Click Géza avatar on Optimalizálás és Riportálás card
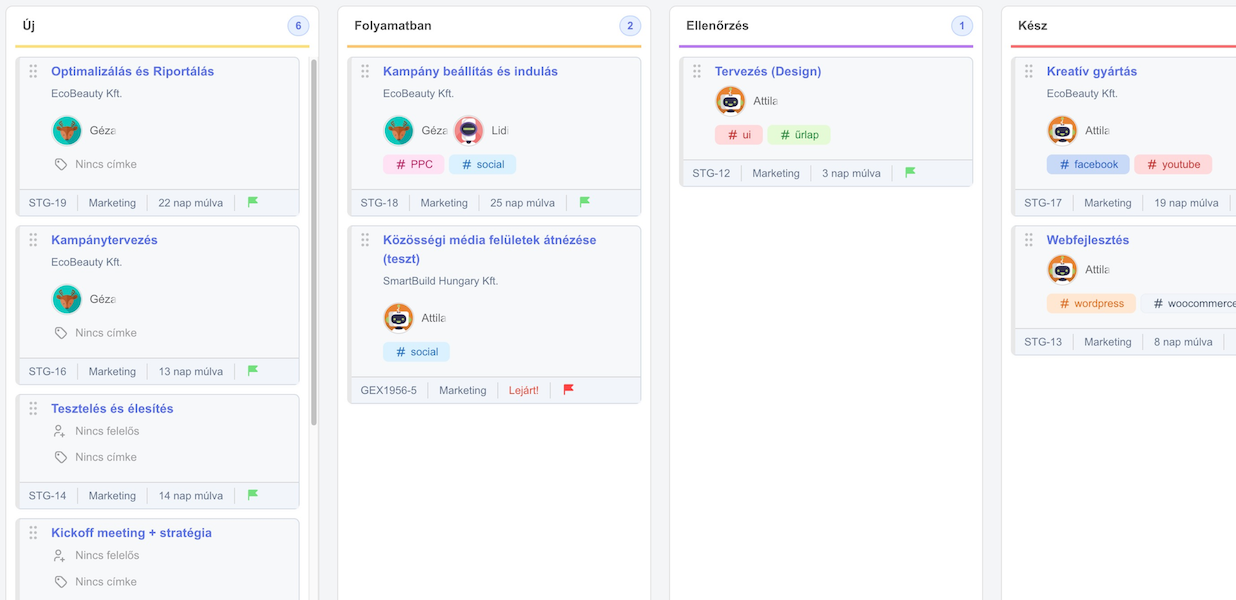 (67, 131)
